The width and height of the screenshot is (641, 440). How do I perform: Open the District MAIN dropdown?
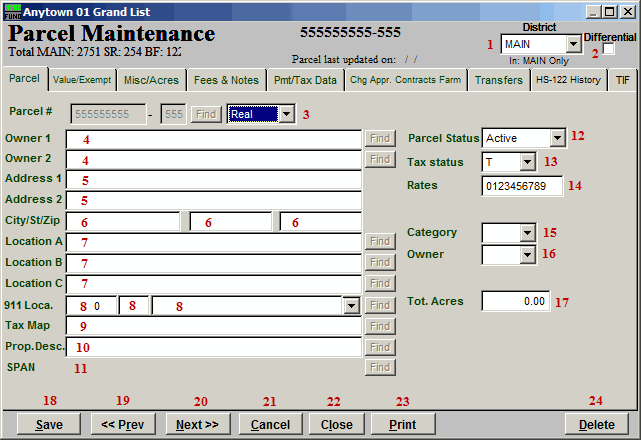click(x=573, y=45)
